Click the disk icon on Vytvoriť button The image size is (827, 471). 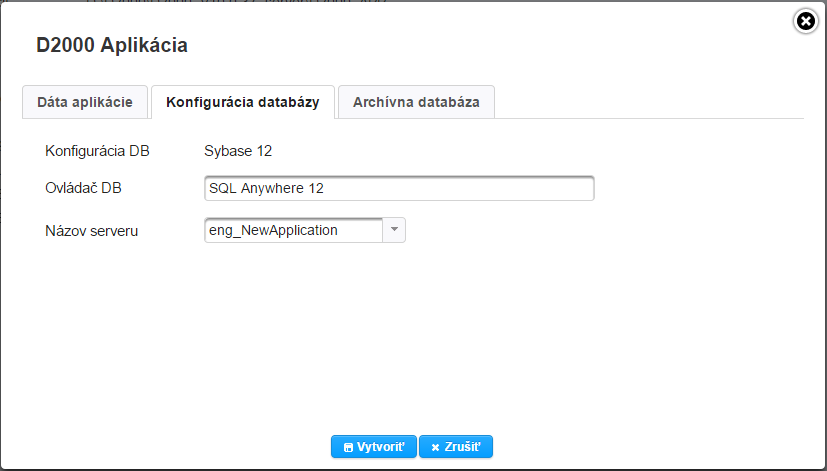tap(347, 448)
